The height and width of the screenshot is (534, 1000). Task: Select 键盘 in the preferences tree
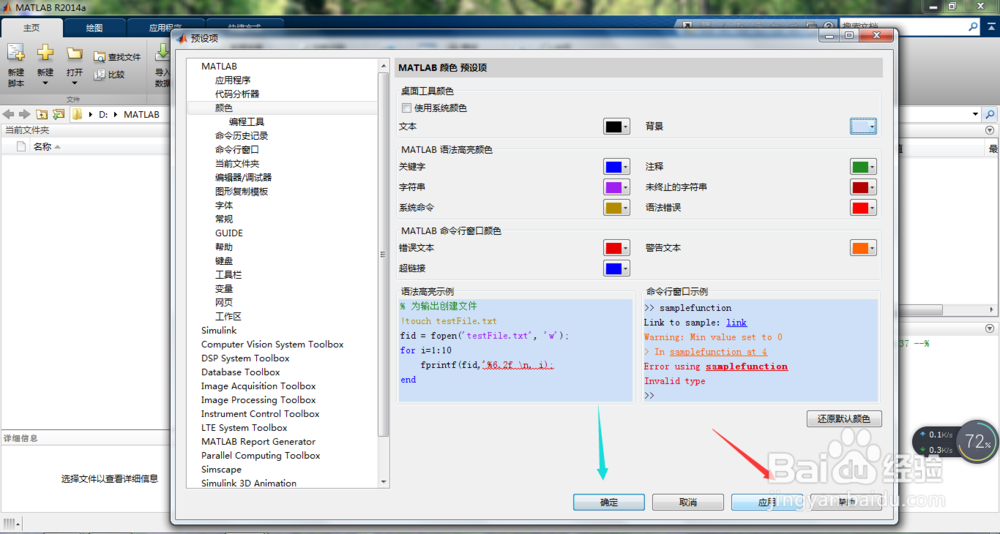tap(224, 261)
